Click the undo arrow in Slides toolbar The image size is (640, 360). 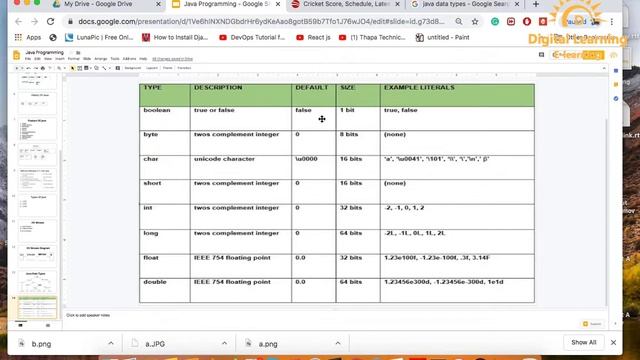coord(28,68)
